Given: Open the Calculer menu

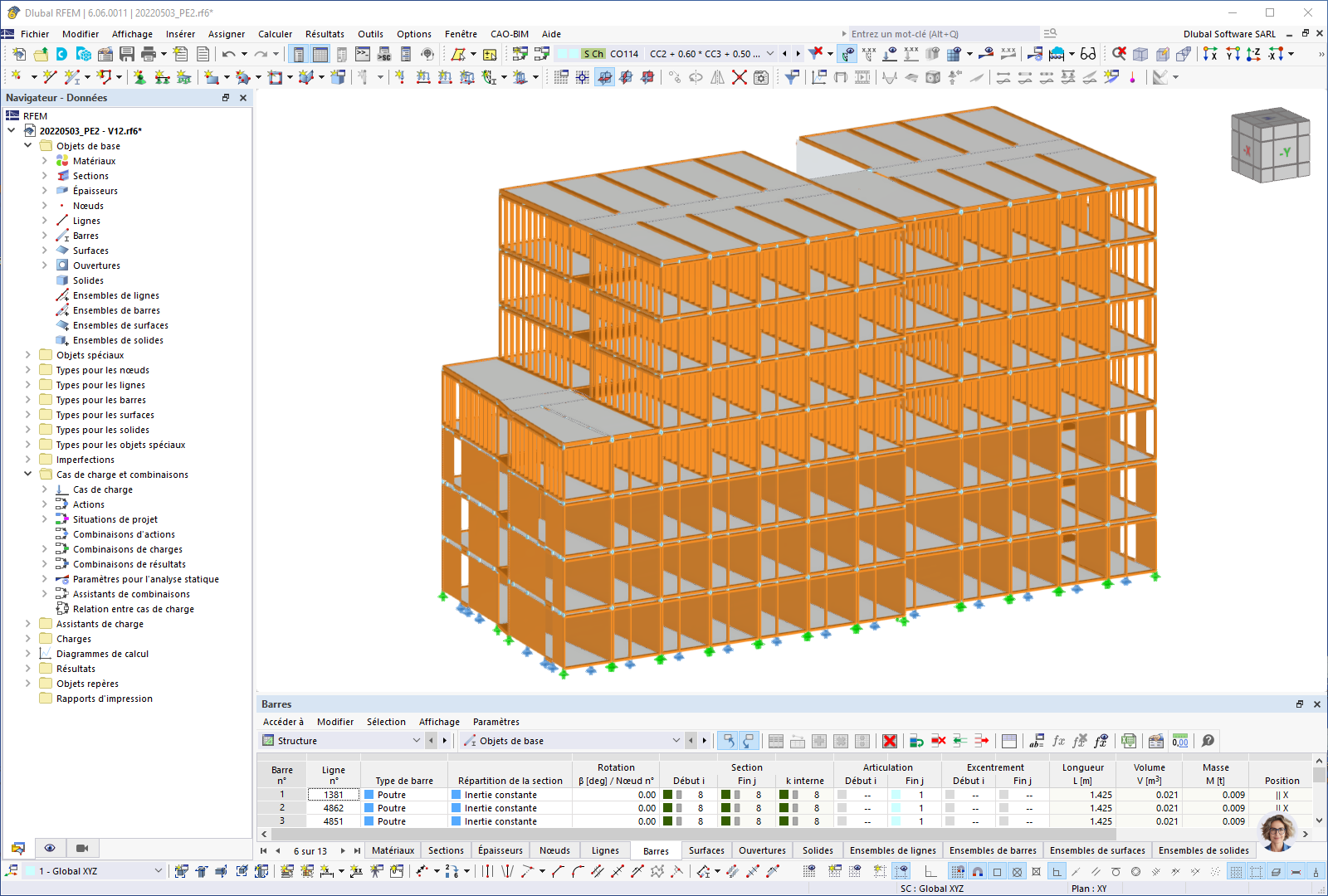Looking at the screenshot, I should [x=275, y=34].
